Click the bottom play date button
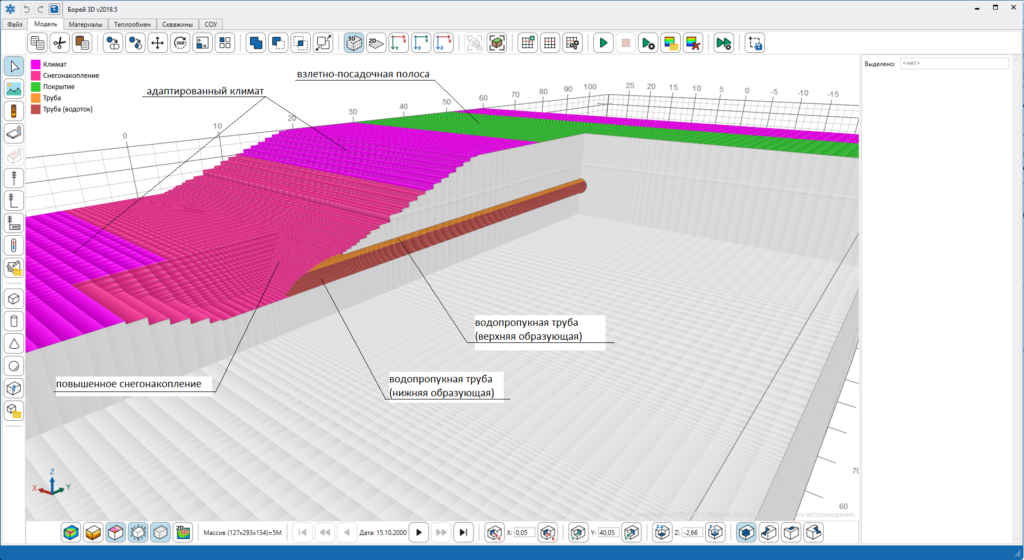The height and width of the screenshot is (560, 1024). coord(419,533)
